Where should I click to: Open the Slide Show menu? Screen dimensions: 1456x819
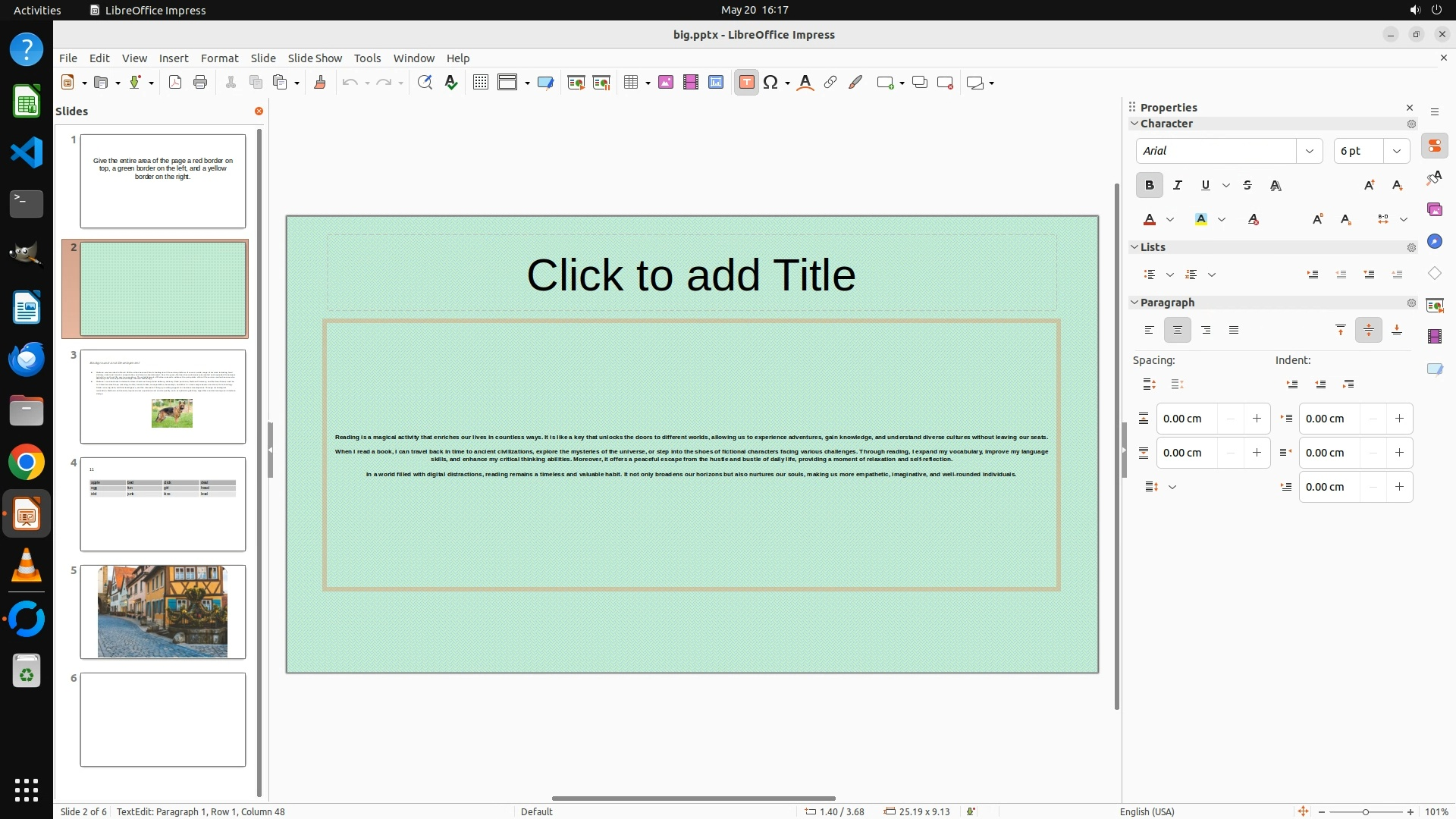click(315, 58)
